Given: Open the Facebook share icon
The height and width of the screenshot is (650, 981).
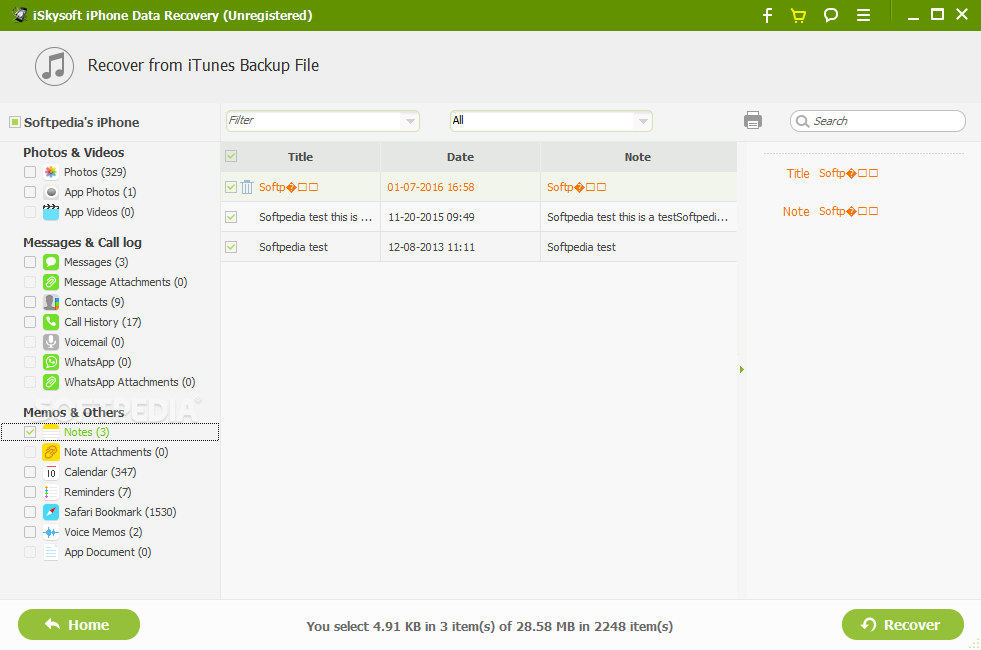Looking at the screenshot, I should coord(768,15).
